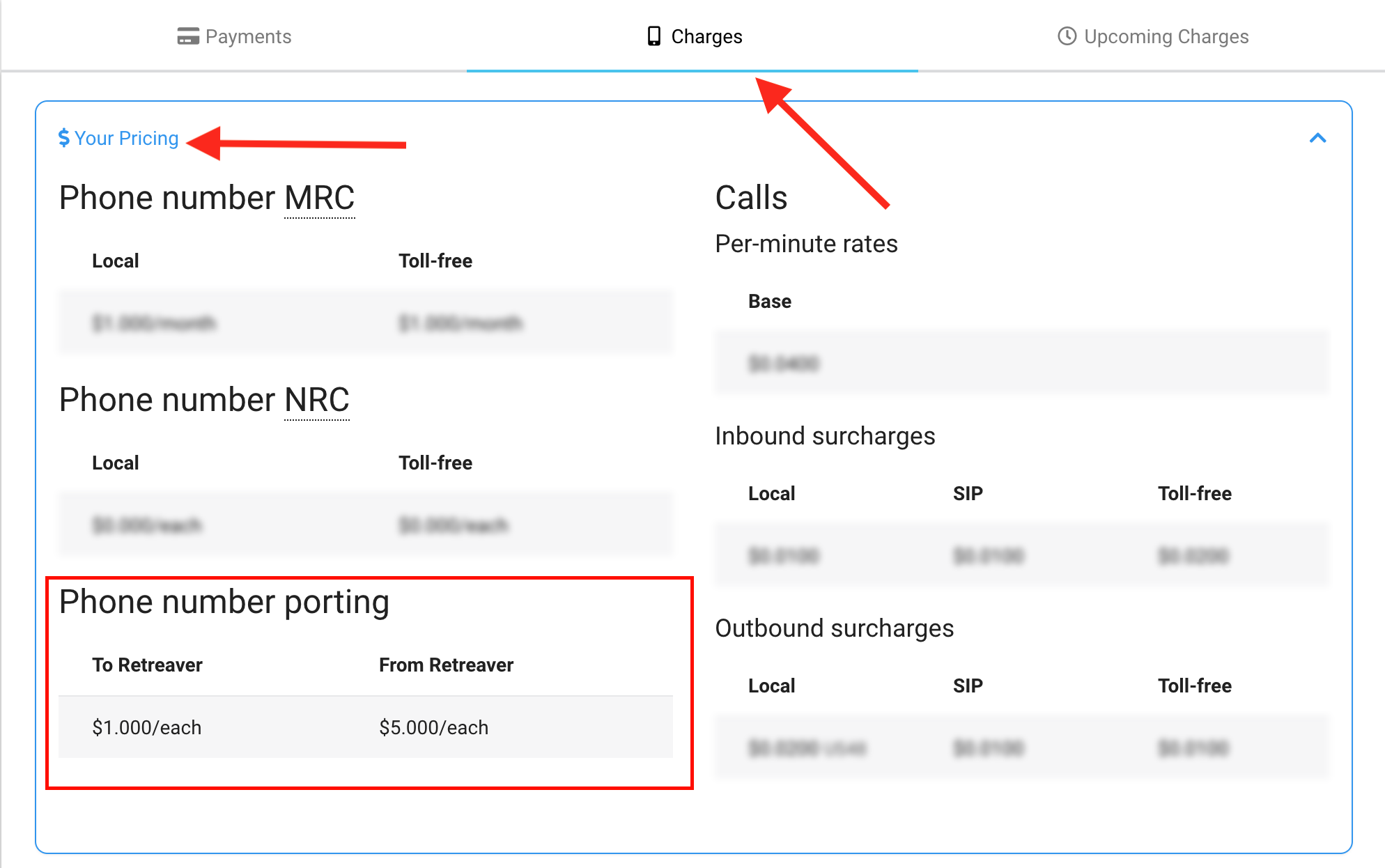Click the MRC abbreviation in heading
Viewport: 1385px width, 868px height.
click(320, 198)
